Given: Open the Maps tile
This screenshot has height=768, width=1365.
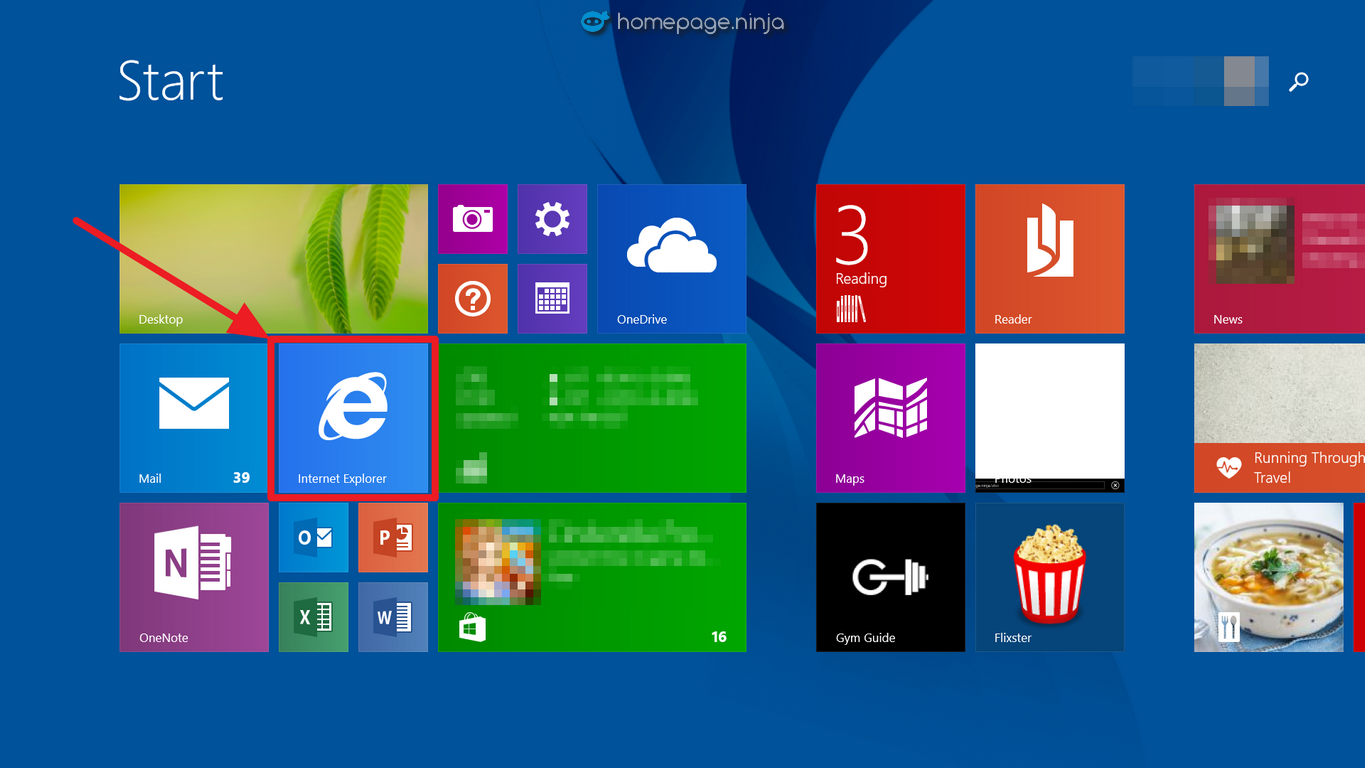Looking at the screenshot, I should click(x=891, y=418).
